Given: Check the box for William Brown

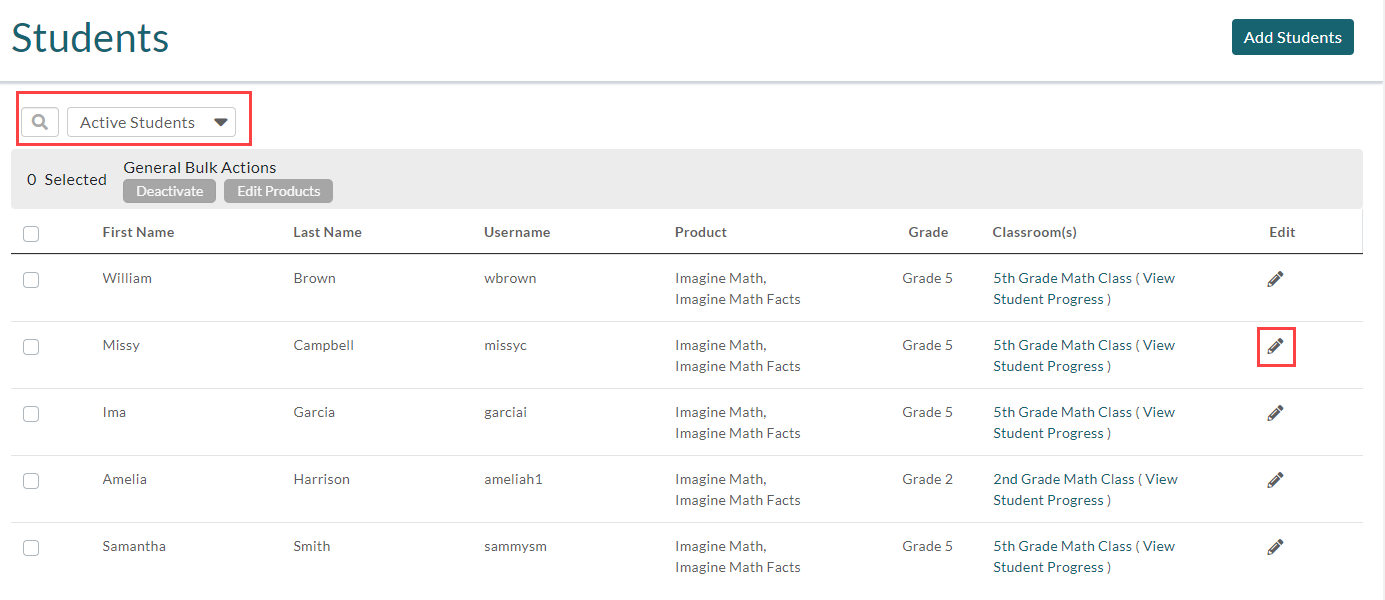Looking at the screenshot, I should [x=31, y=280].
